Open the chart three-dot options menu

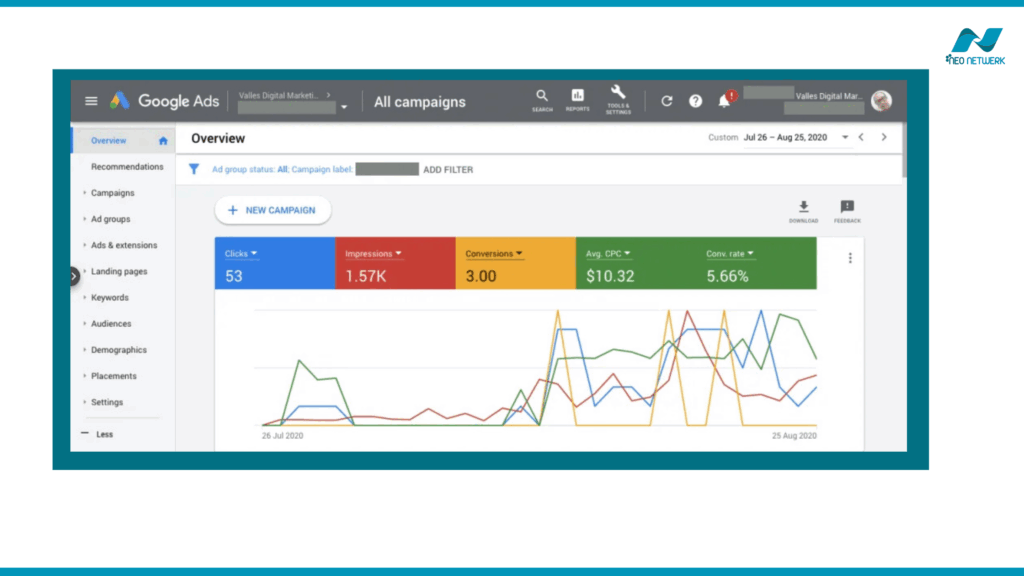point(850,258)
